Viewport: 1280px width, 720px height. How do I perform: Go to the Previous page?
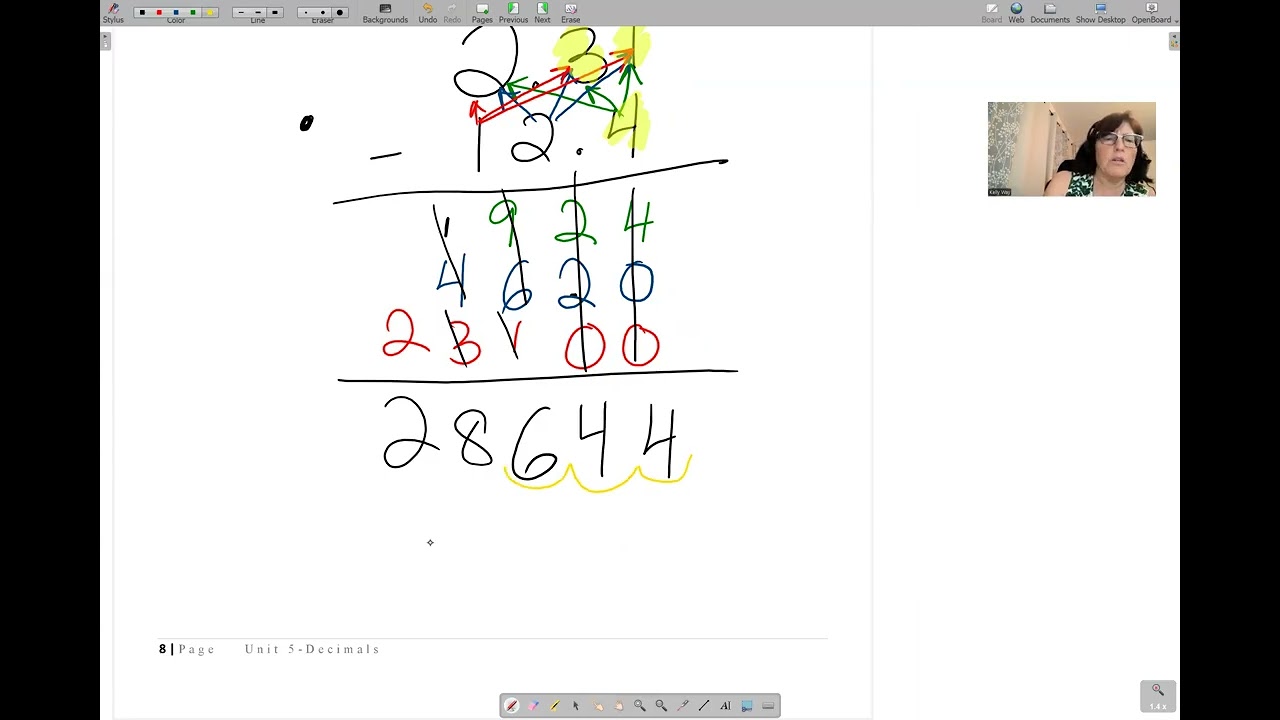click(513, 12)
